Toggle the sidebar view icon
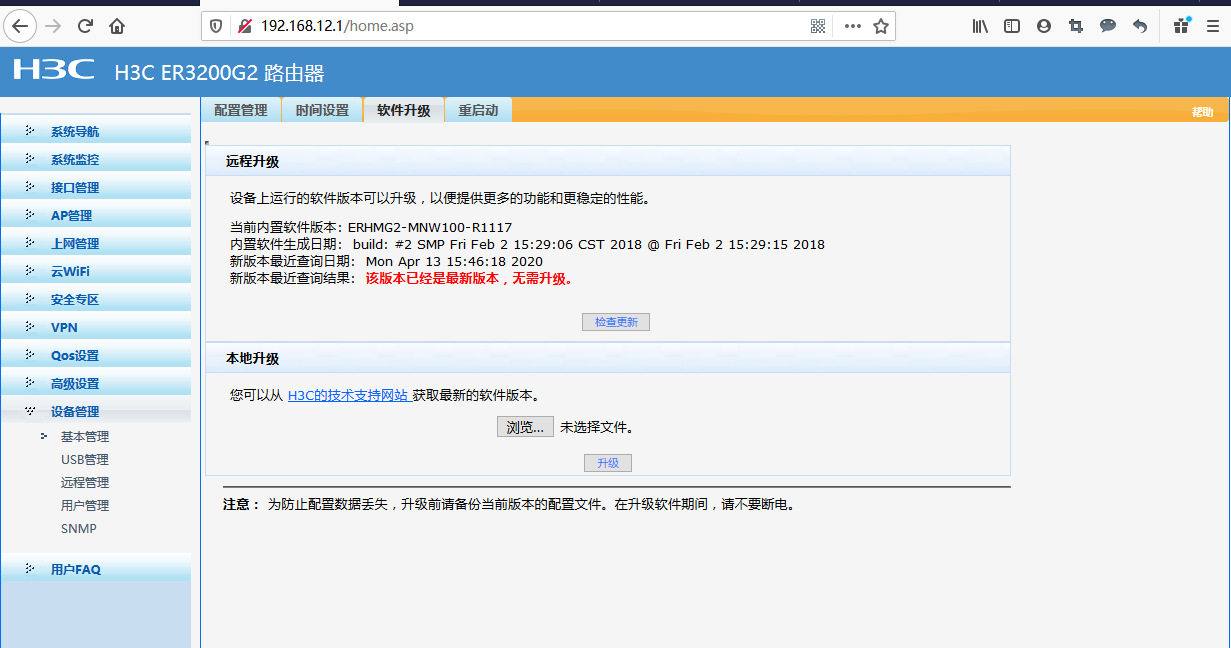This screenshot has height=648, width=1231. (1012, 26)
